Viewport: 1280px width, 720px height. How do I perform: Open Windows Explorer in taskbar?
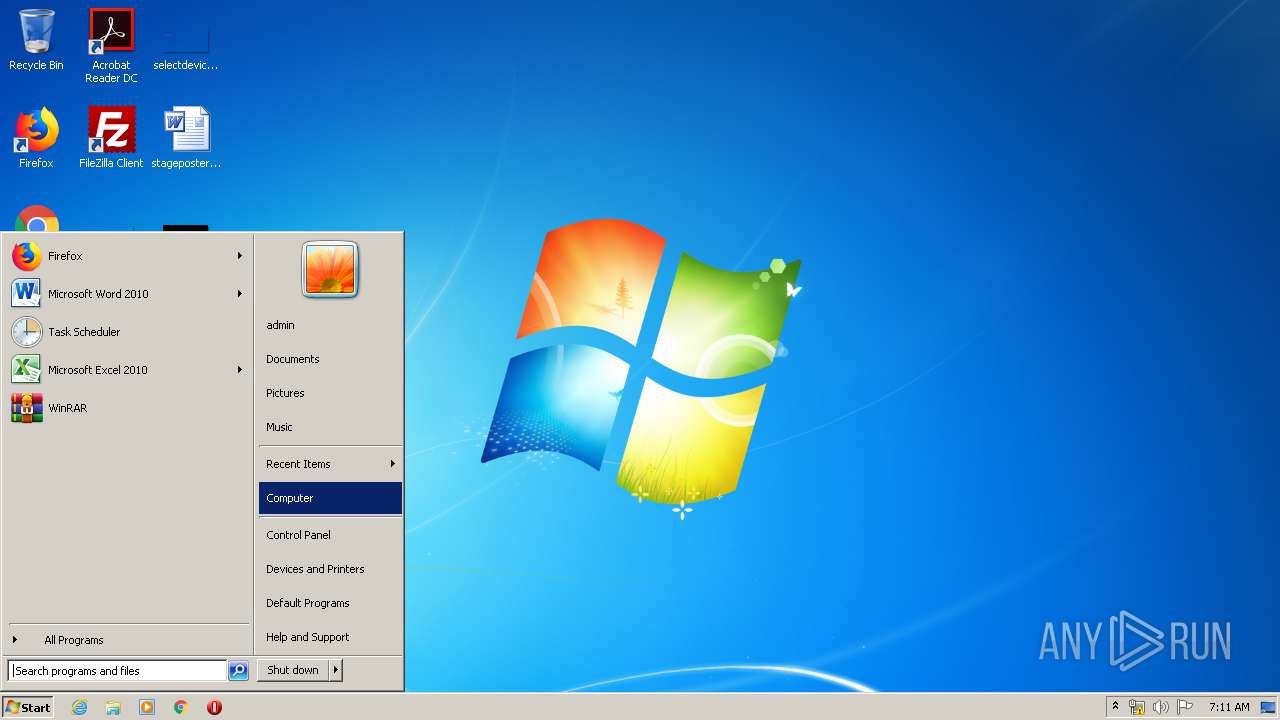pyautogui.click(x=113, y=707)
